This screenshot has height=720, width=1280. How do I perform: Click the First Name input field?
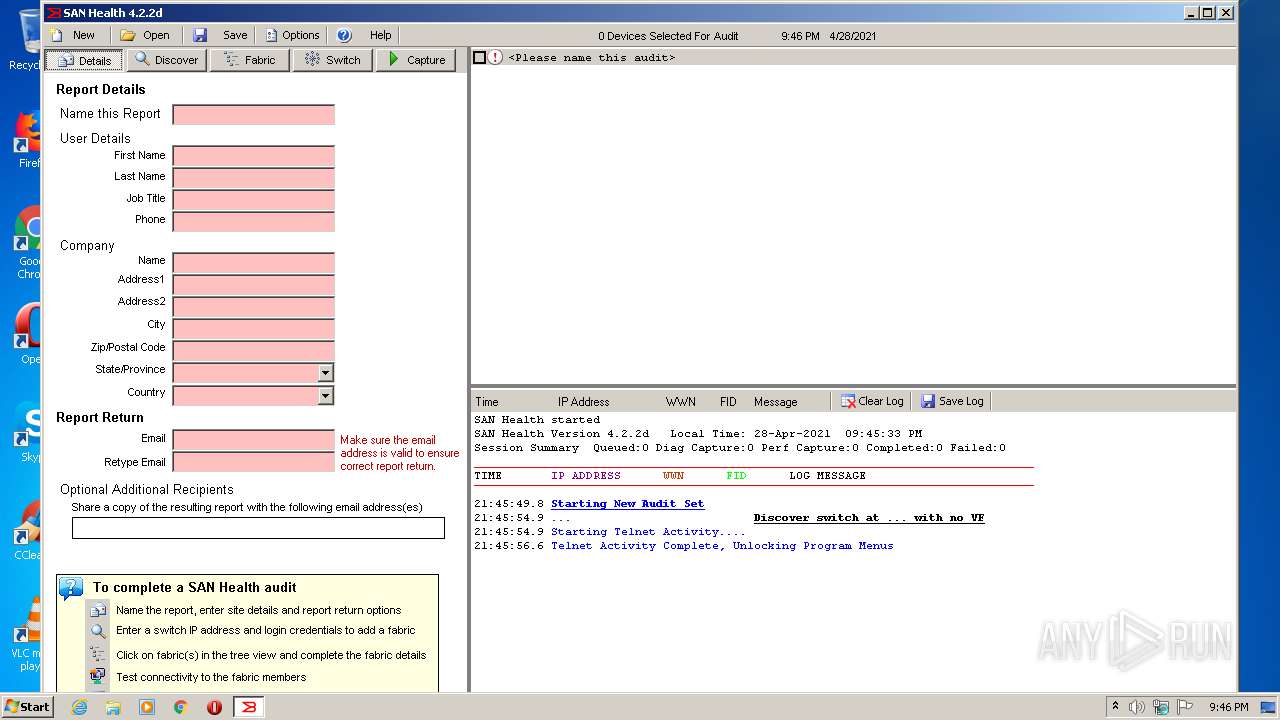pos(254,156)
